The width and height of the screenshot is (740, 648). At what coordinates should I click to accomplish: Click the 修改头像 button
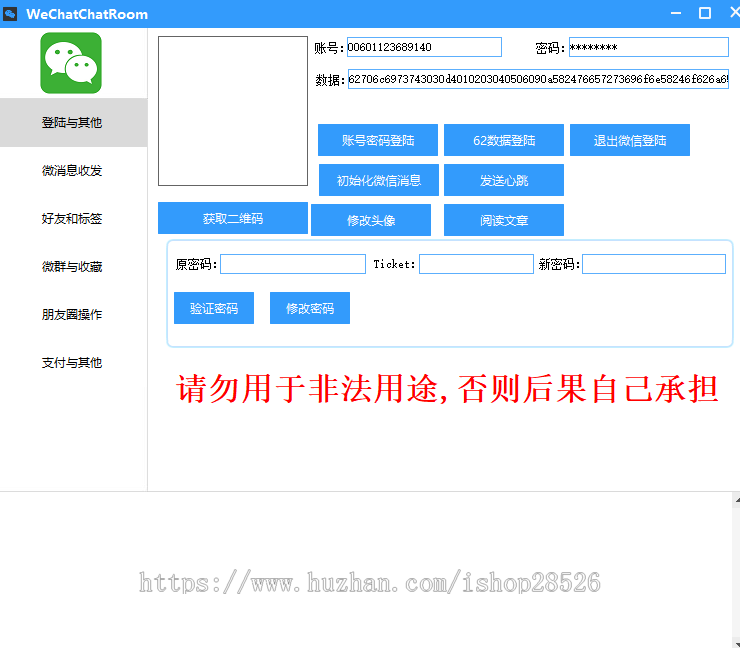tap(371, 220)
